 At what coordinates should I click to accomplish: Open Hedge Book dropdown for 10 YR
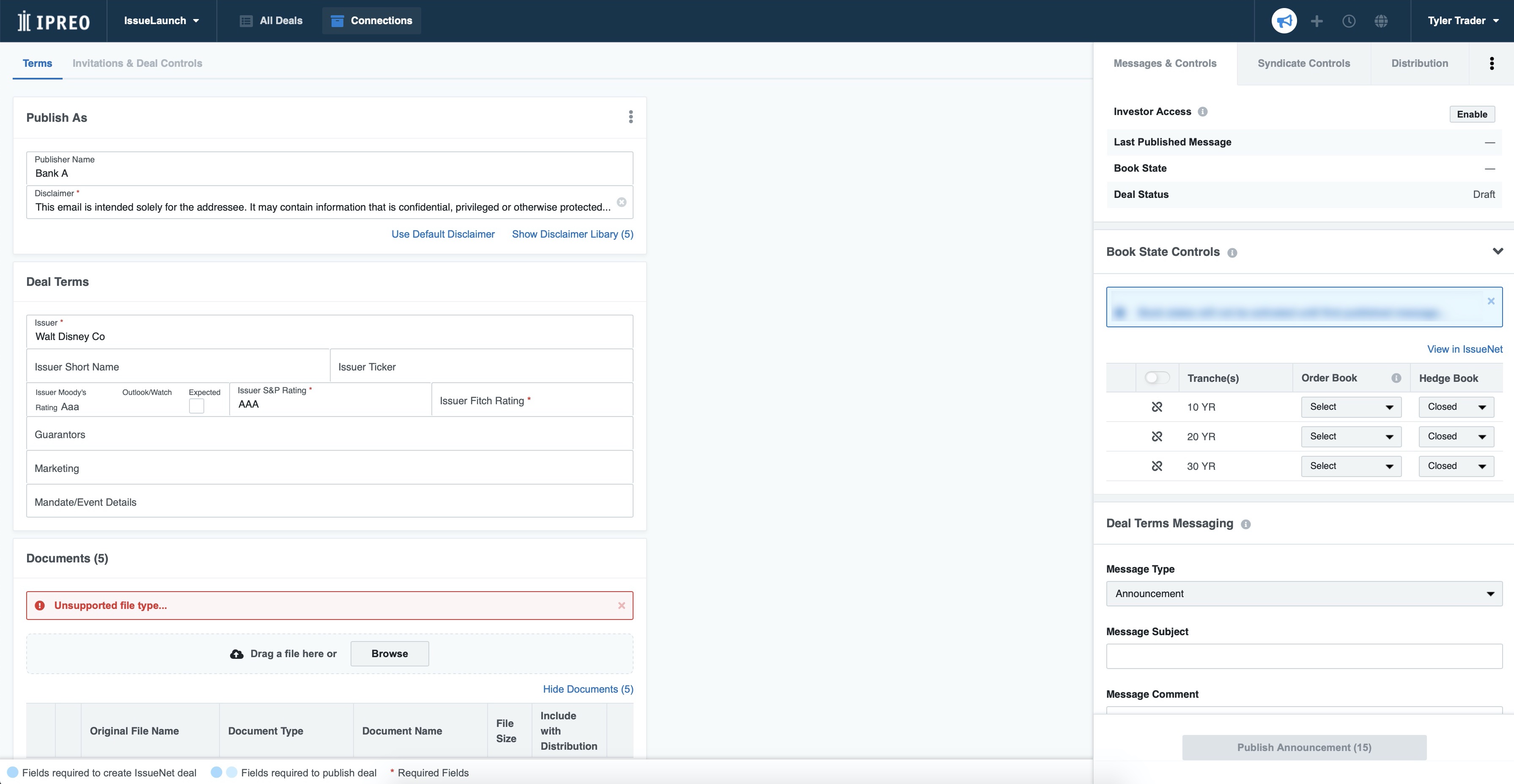(1456, 407)
